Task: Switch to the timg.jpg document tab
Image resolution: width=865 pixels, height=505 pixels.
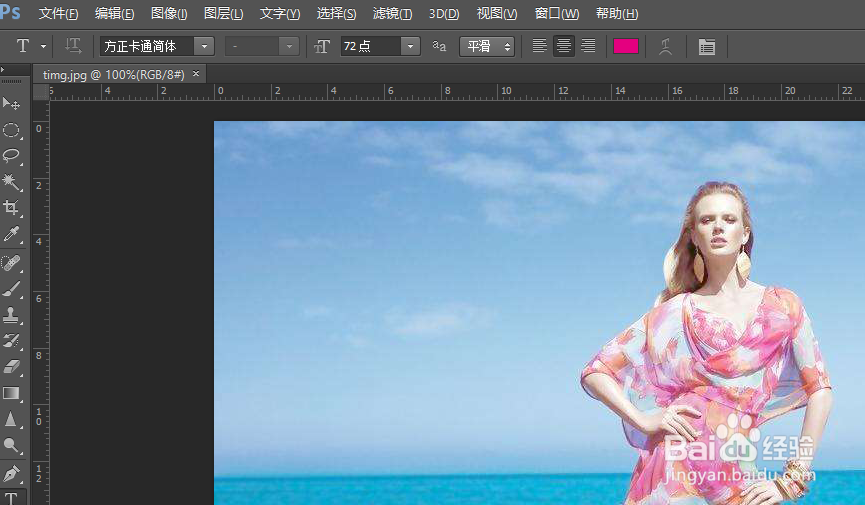Action: [x=114, y=75]
